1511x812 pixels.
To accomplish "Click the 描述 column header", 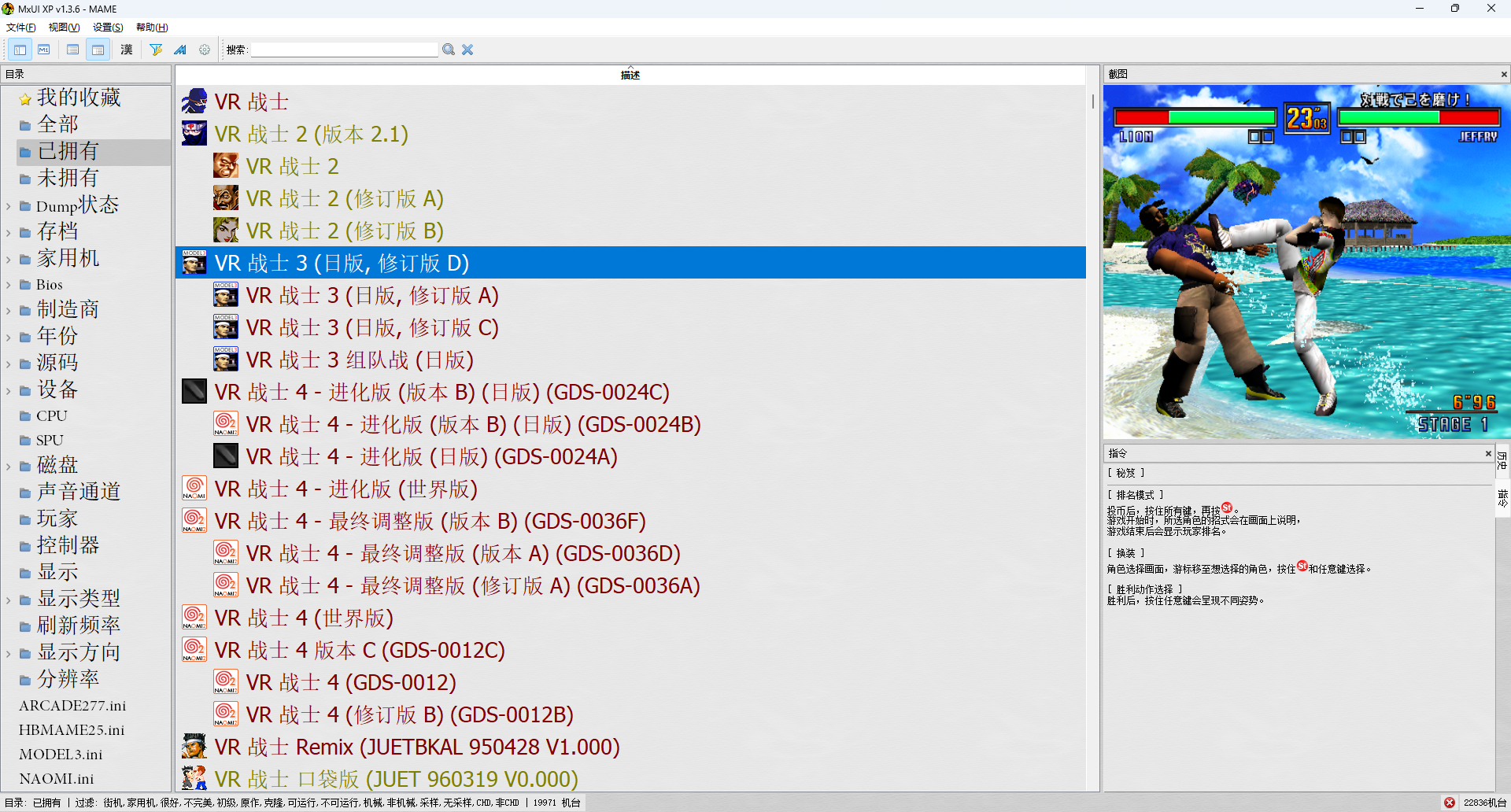I will coord(630,75).
